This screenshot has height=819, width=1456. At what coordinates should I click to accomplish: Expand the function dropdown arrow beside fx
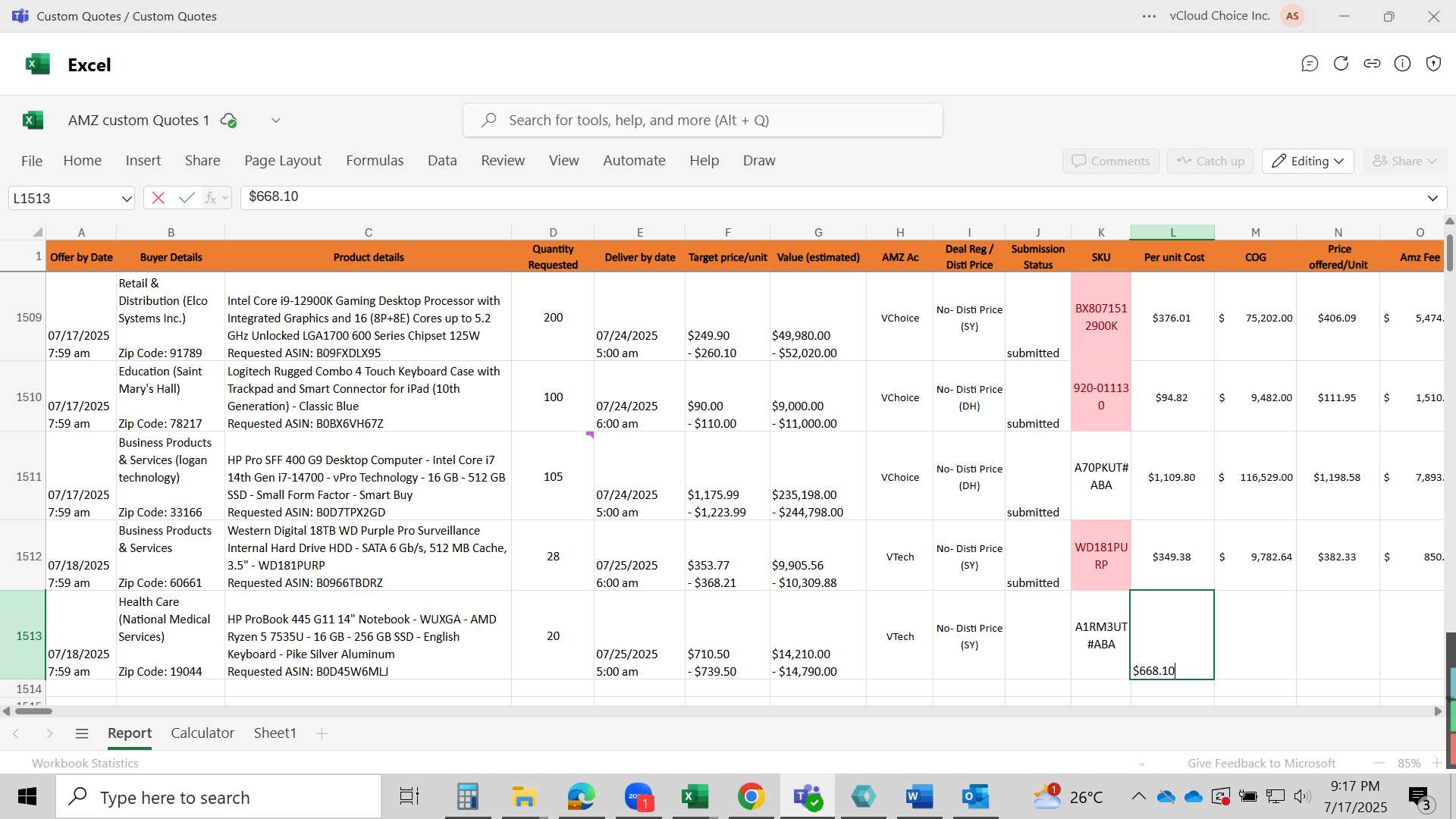pyautogui.click(x=225, y=198)
